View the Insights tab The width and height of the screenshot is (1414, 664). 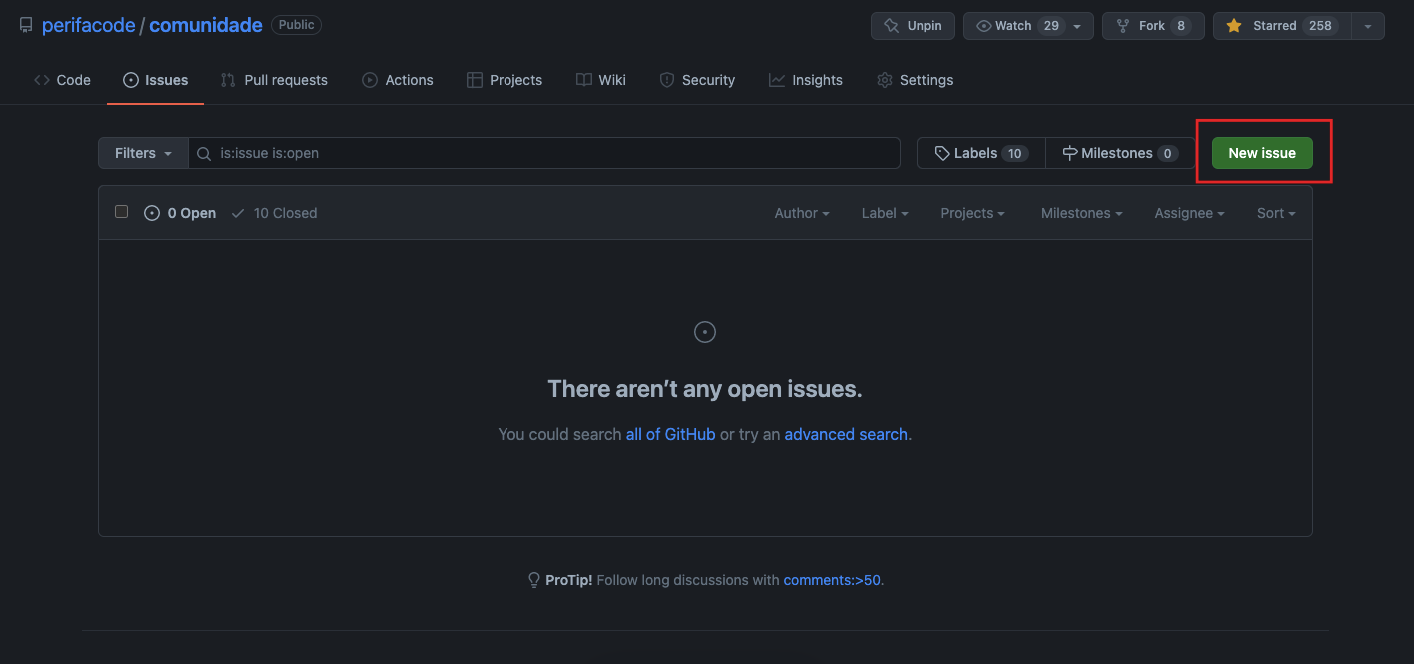[x=806, y=80]
